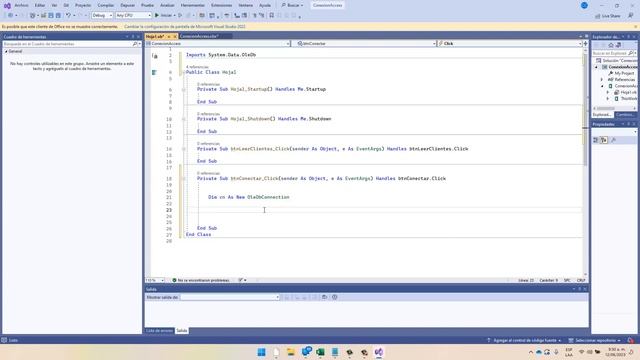Click the categorized view icon in Propiedades
Image resolution: width=640 pixels, height=360 pixels.
(596, 140)
